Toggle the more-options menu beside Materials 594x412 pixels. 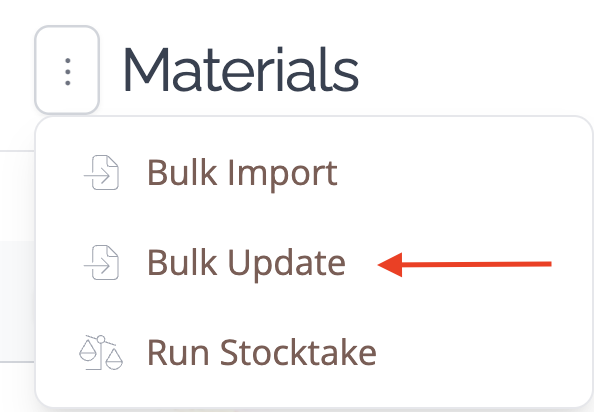tap(67, 70)
